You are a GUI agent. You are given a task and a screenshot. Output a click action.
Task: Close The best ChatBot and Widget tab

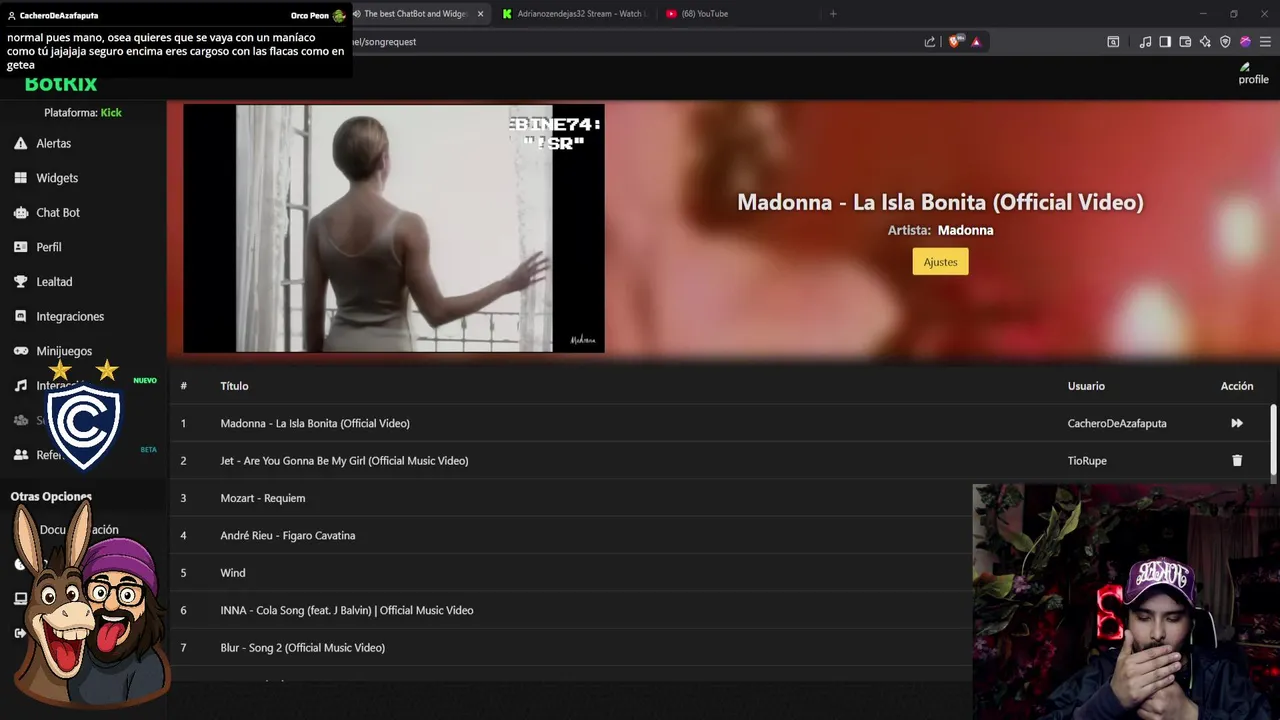click(x=481, y=14)
